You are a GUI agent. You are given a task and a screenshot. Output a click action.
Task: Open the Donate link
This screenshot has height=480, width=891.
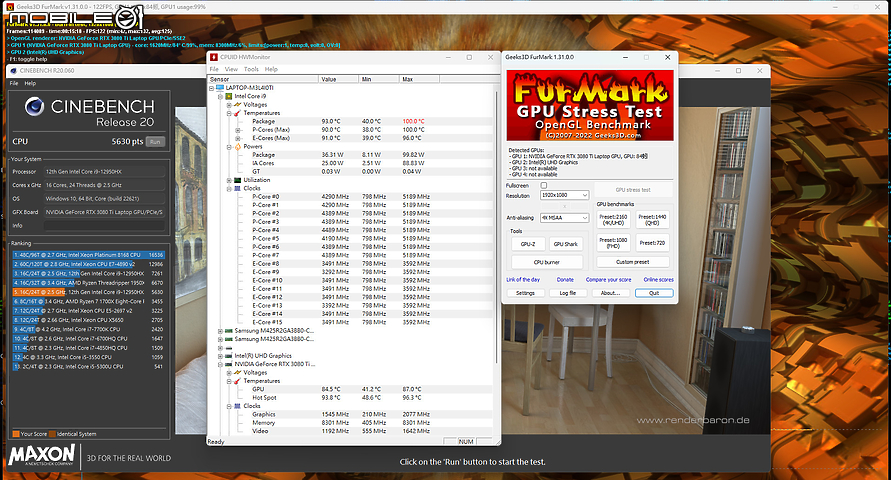click(x=565, y=280)
